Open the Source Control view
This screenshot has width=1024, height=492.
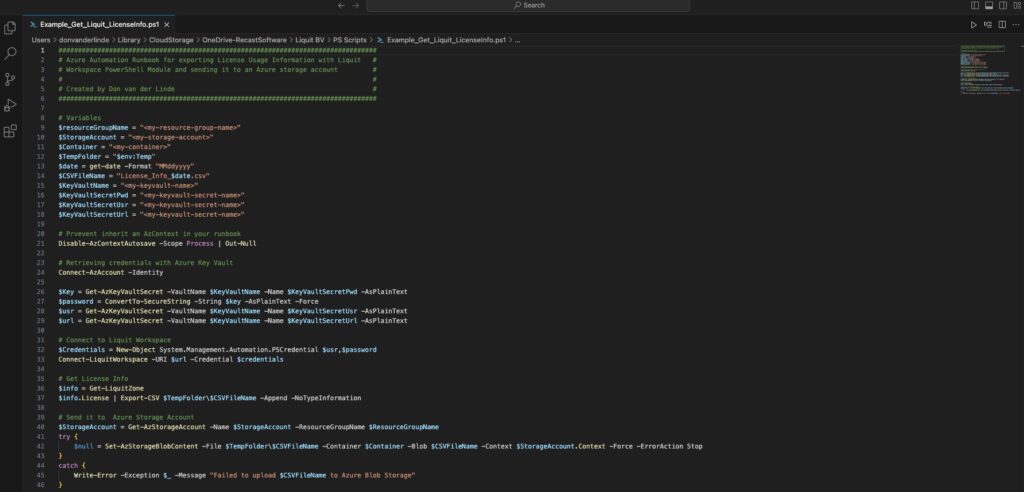pos(11,79)
